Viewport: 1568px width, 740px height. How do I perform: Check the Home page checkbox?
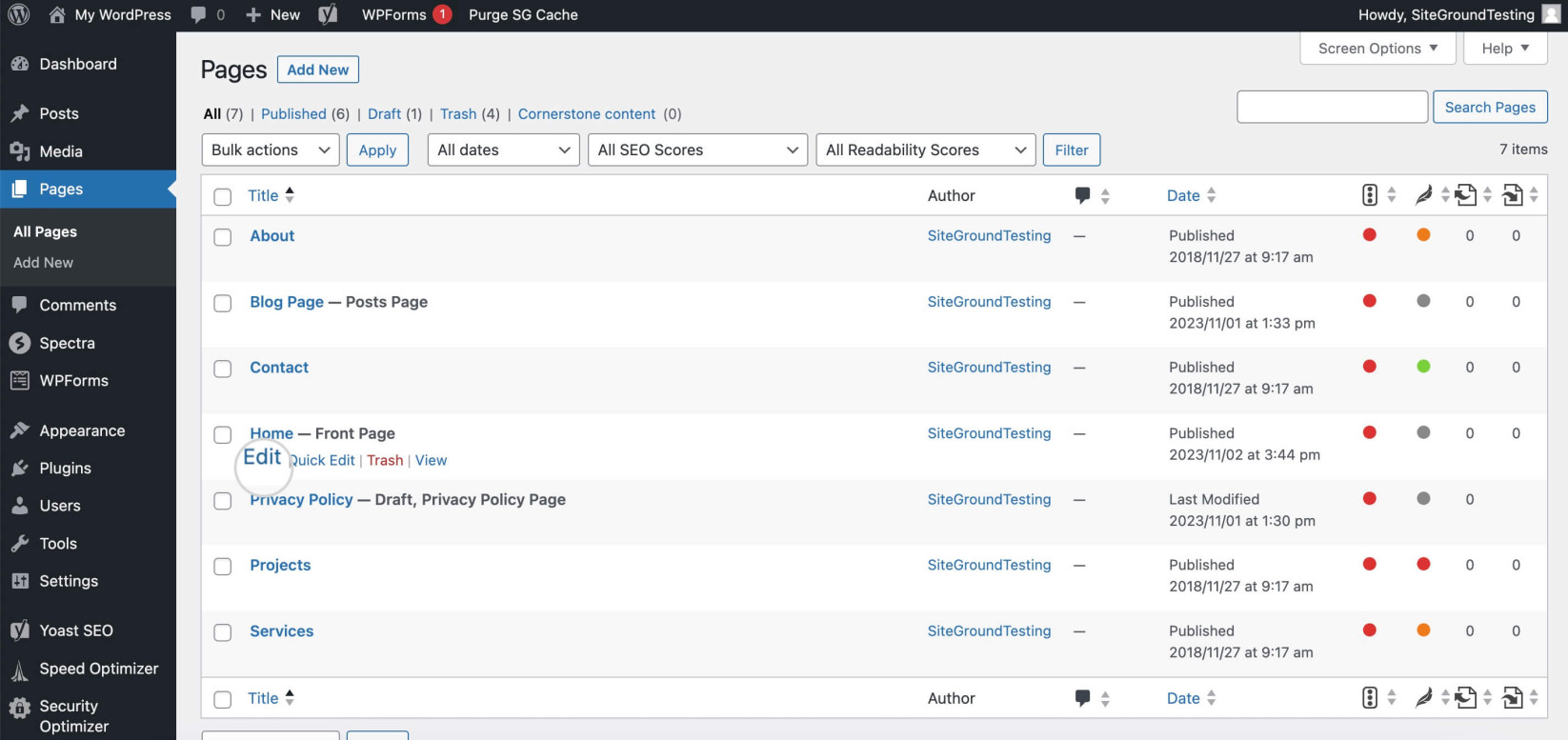pyautogui.click(x=223, y=434)
